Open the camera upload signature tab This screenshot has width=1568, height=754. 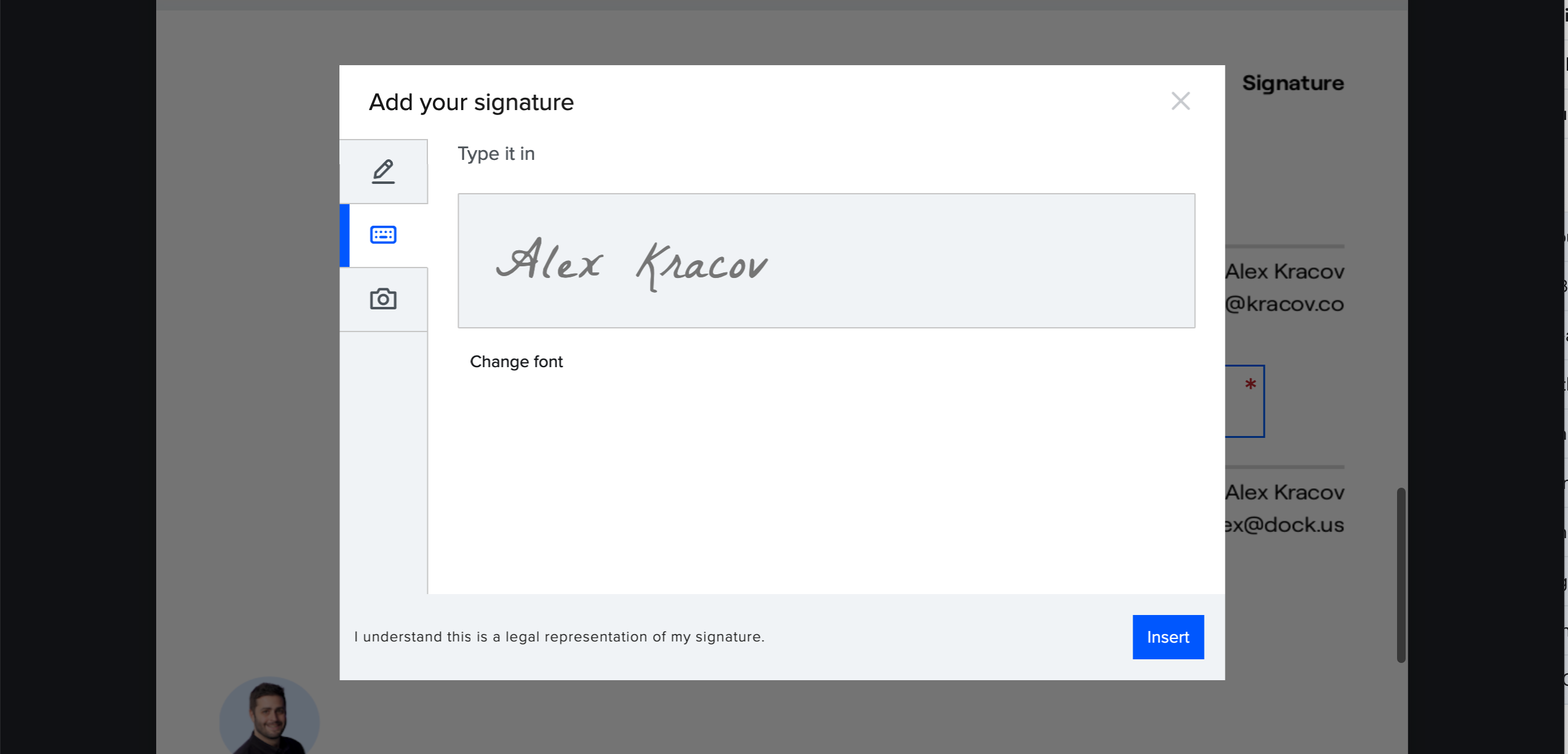coord(383,300)
